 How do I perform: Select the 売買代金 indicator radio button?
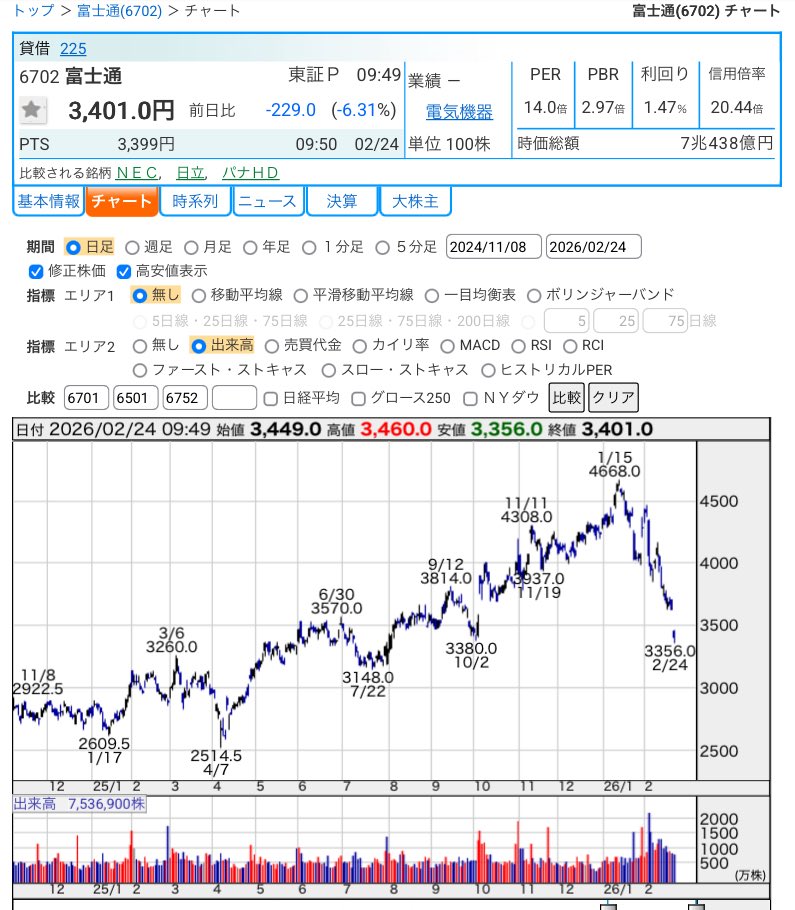tap(272, 346)
